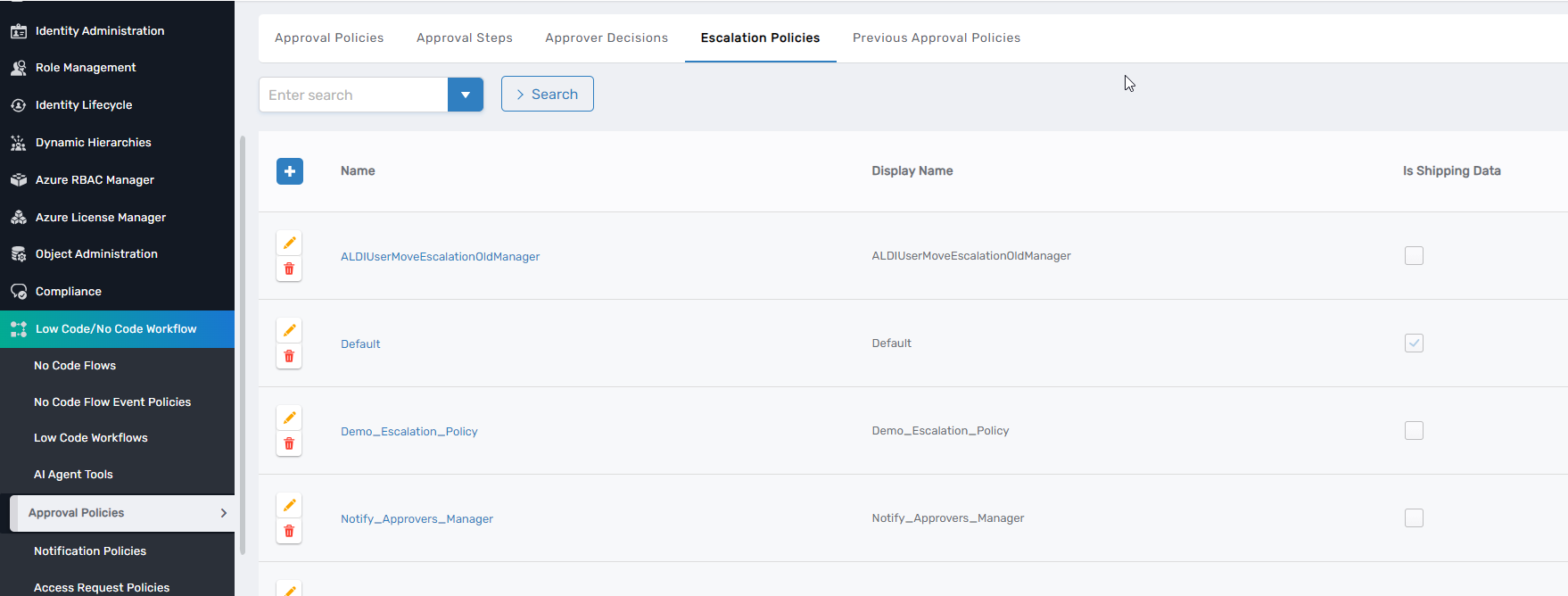Expand the Approval Policies sidebar chevron
The width and height of the screenshot is (1568, 596).
coord(223,513)
